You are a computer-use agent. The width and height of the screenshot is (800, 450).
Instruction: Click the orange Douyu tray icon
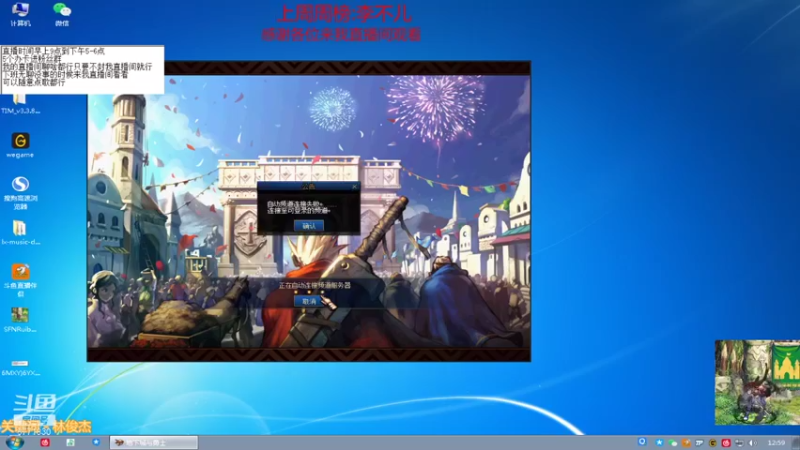[686, 443]
